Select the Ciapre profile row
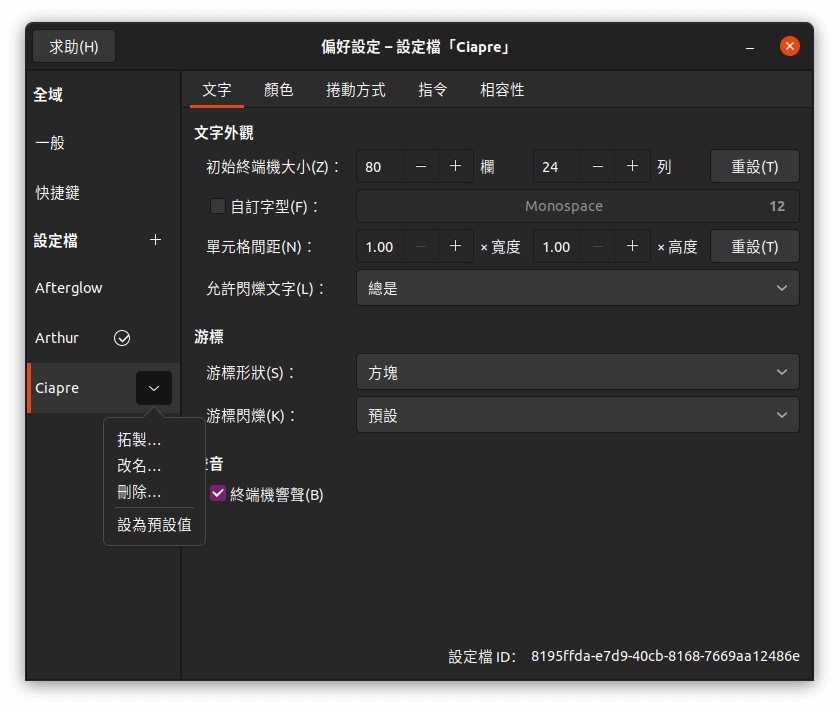The height and width of the screenshot is (709, 839). coord(103,388)
